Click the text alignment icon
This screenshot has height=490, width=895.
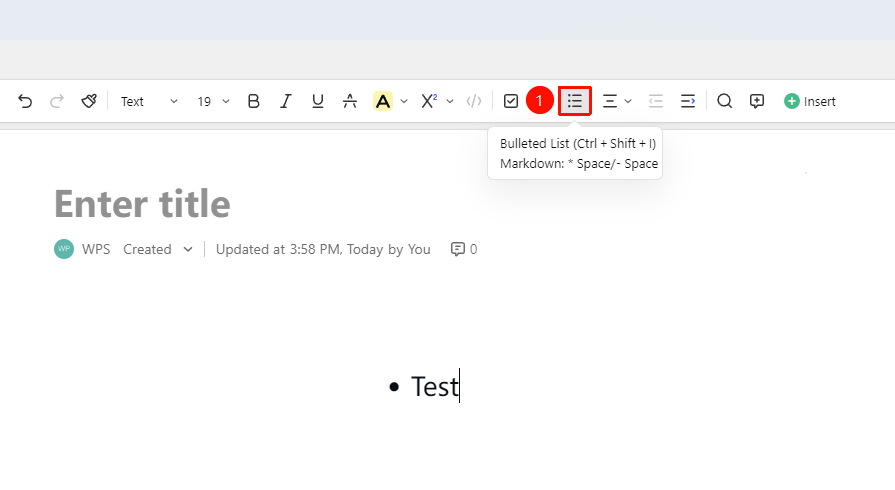[x=610, y=101]
